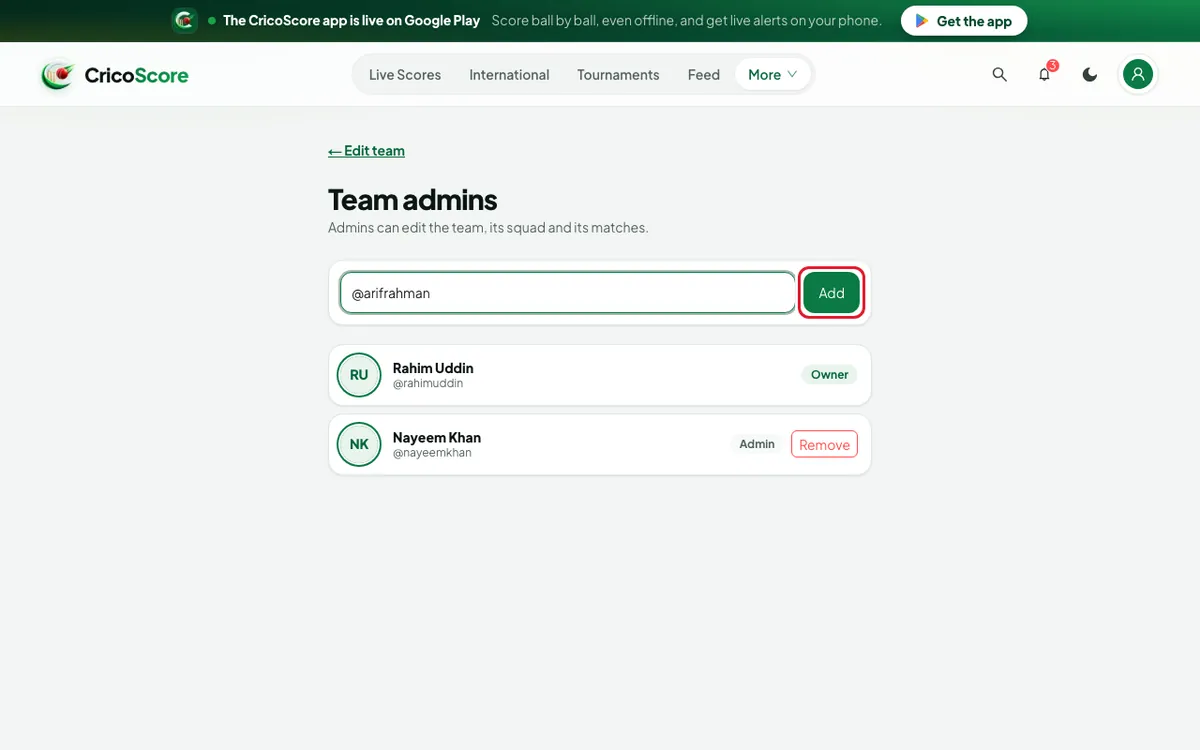This screenshot has height=750, width=1200.
Task: Click Rahim Uddin's RU avatar
Action: pyautogui.click(x=359, y=375)
